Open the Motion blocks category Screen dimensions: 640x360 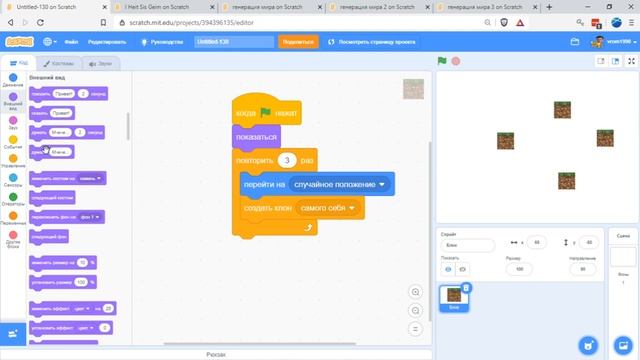(x=13, y=80)
